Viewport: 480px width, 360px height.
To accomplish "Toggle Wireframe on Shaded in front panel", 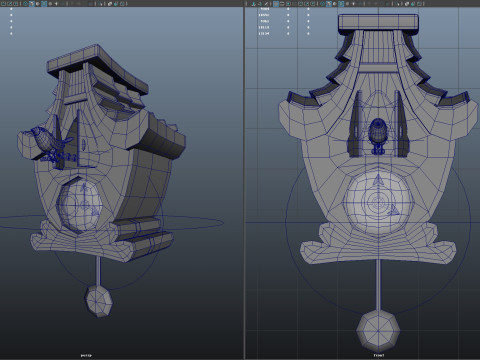I will 341,4.
